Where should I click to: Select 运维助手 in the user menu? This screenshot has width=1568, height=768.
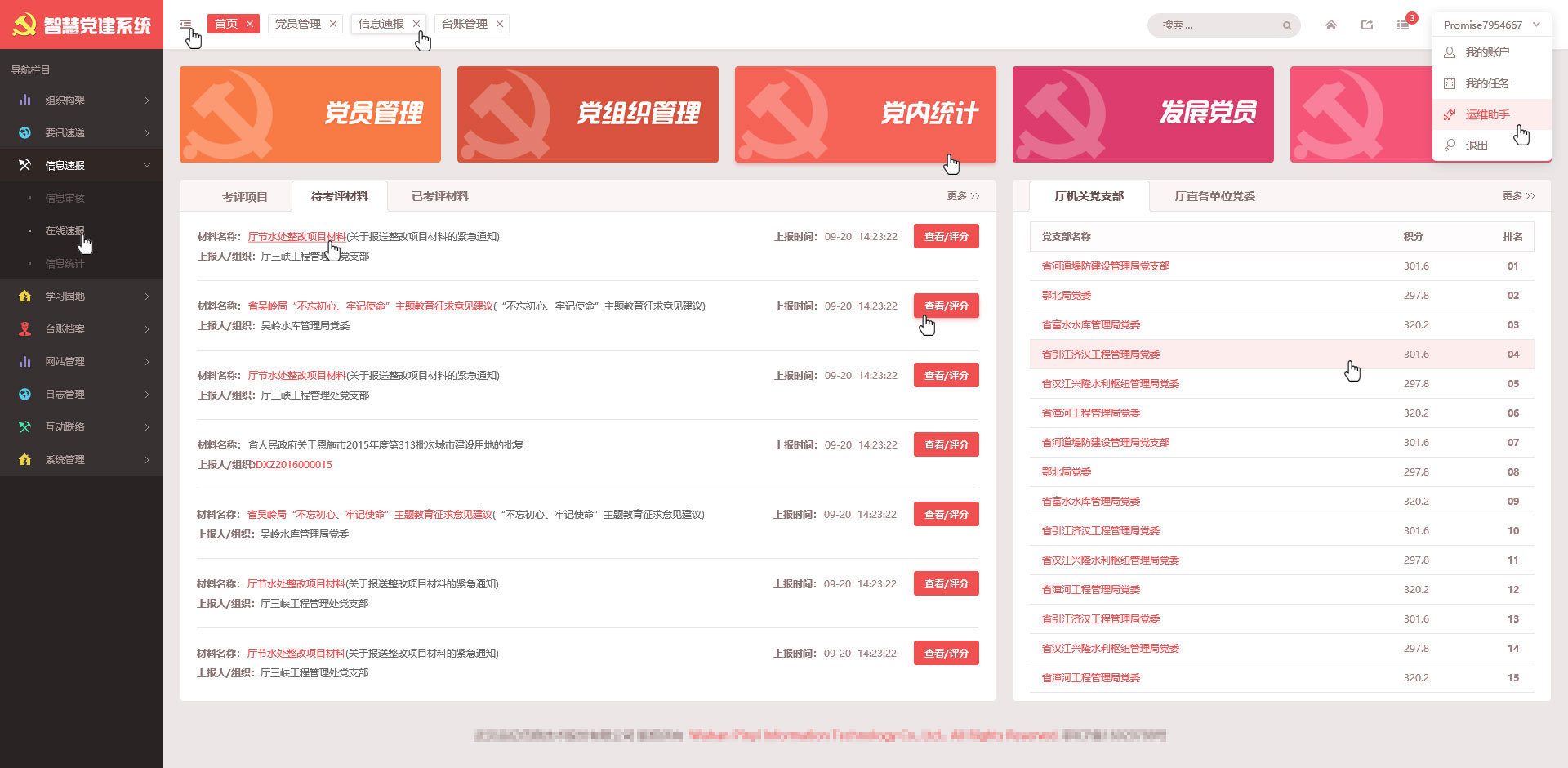click(x=1487, y=114)
